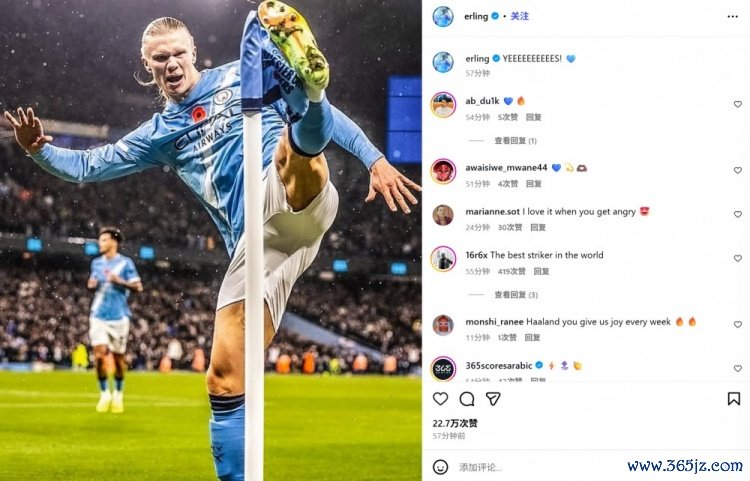Like ab_du1k's comment with its heart
The image size is (750, 481).
(x=738, y=104)
